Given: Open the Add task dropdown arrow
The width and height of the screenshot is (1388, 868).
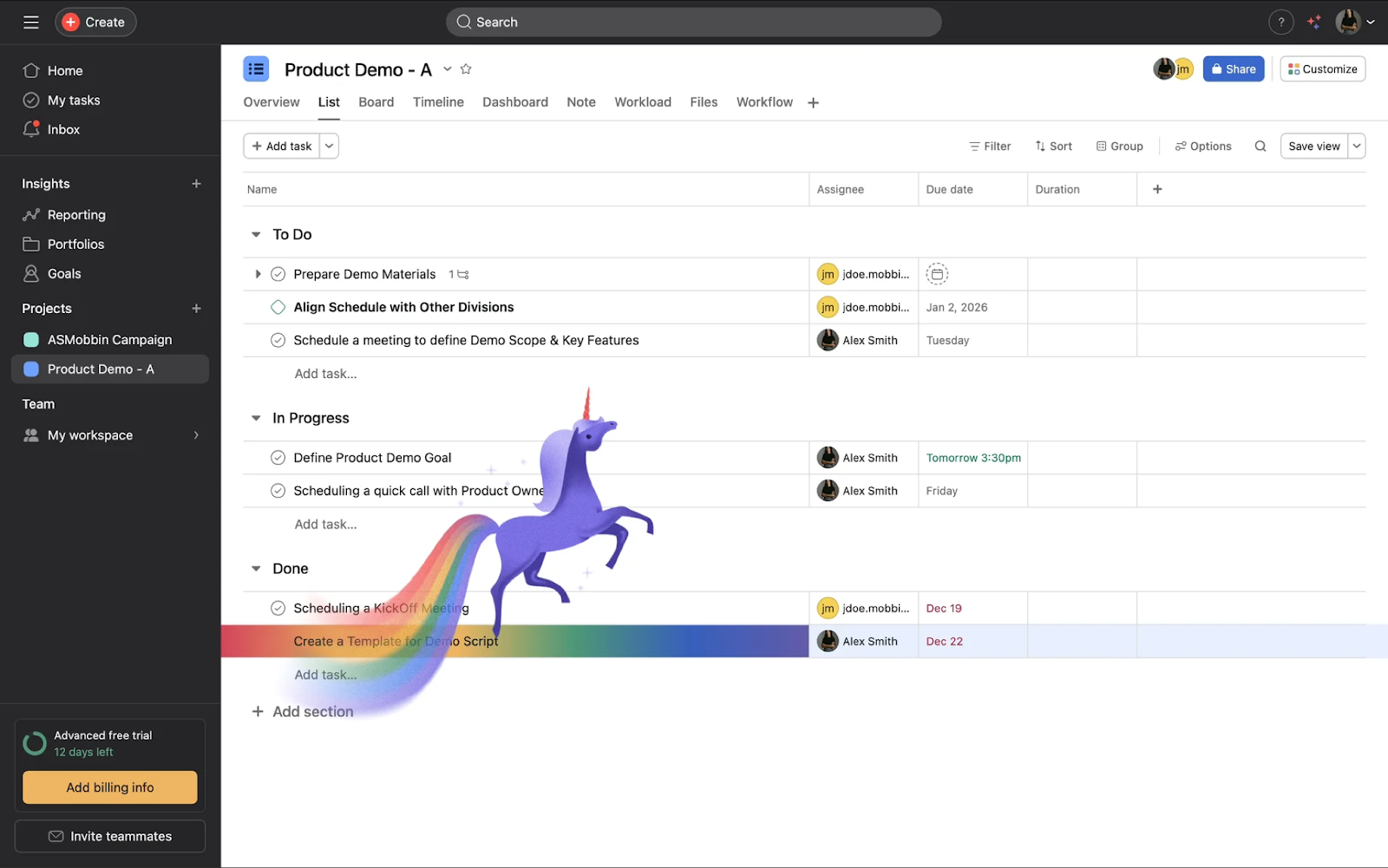Looking at the screenshot, I should pyautogui.click(x=329, y=147).
